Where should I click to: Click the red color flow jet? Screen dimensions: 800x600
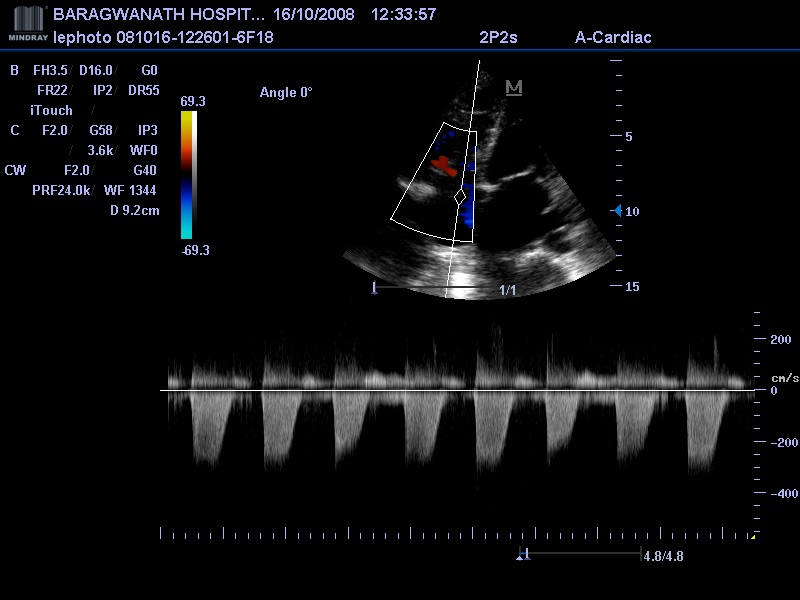[x=444, y=166]
